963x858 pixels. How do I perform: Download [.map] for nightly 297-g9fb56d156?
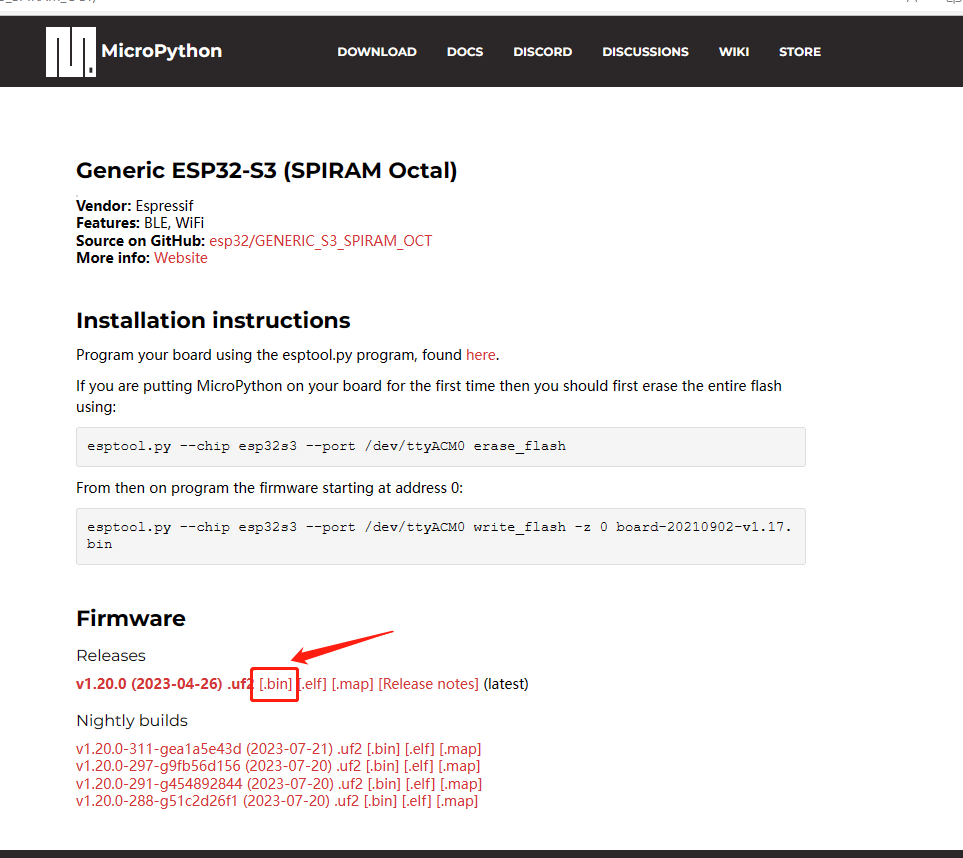point(459,766)
